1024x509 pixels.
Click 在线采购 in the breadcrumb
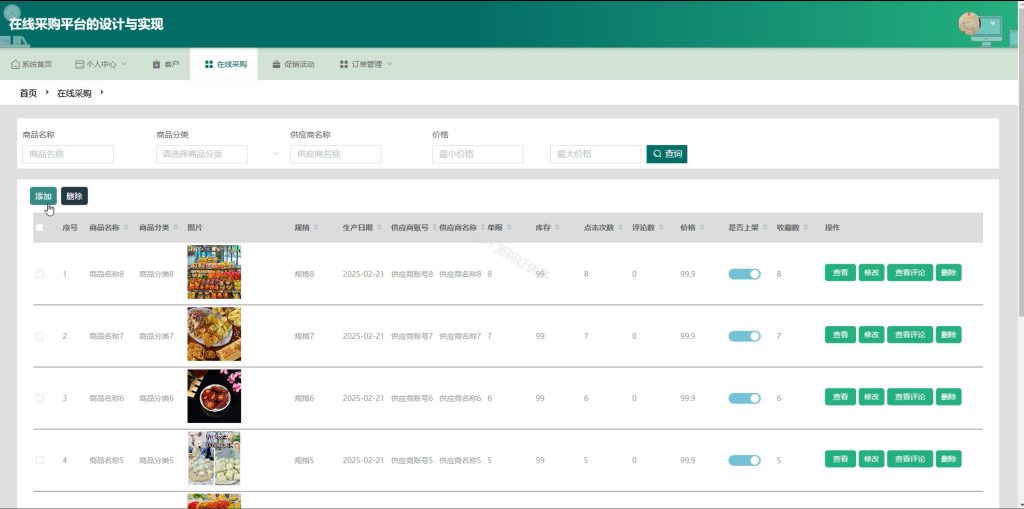(x=74, y=93)
